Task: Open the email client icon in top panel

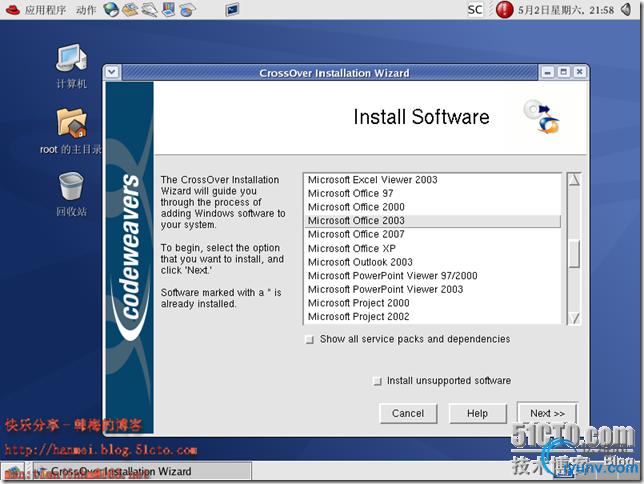Action: pyautogui.click(x=130, y=9)
